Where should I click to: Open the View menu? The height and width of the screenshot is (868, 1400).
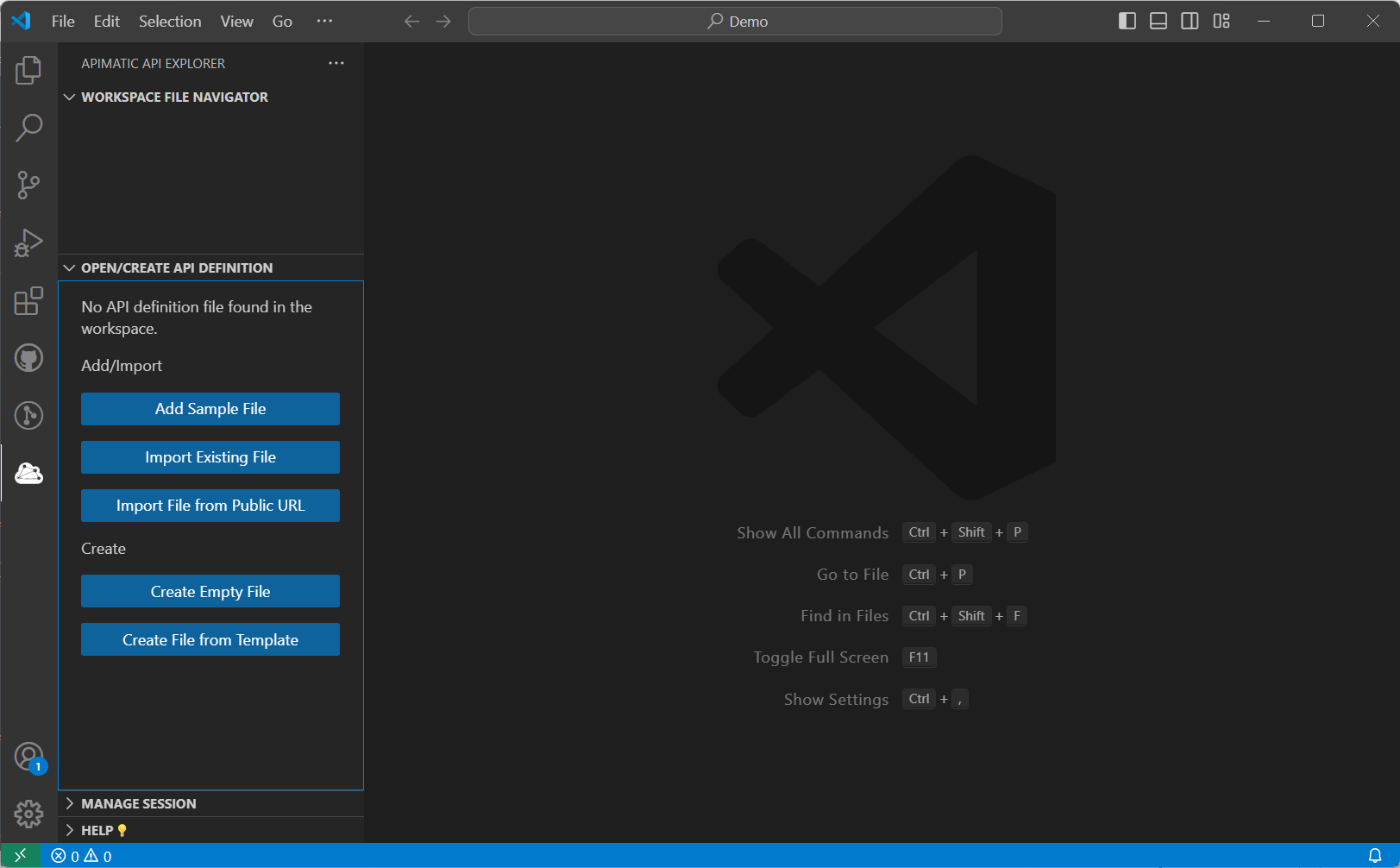pyautogui.click(x=236, y=22)
